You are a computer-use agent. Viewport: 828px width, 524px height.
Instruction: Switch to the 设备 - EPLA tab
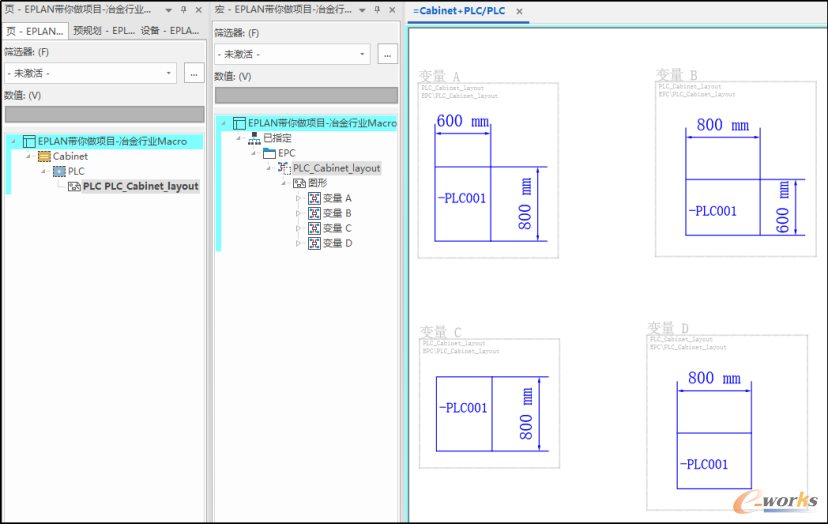point(170,31)
